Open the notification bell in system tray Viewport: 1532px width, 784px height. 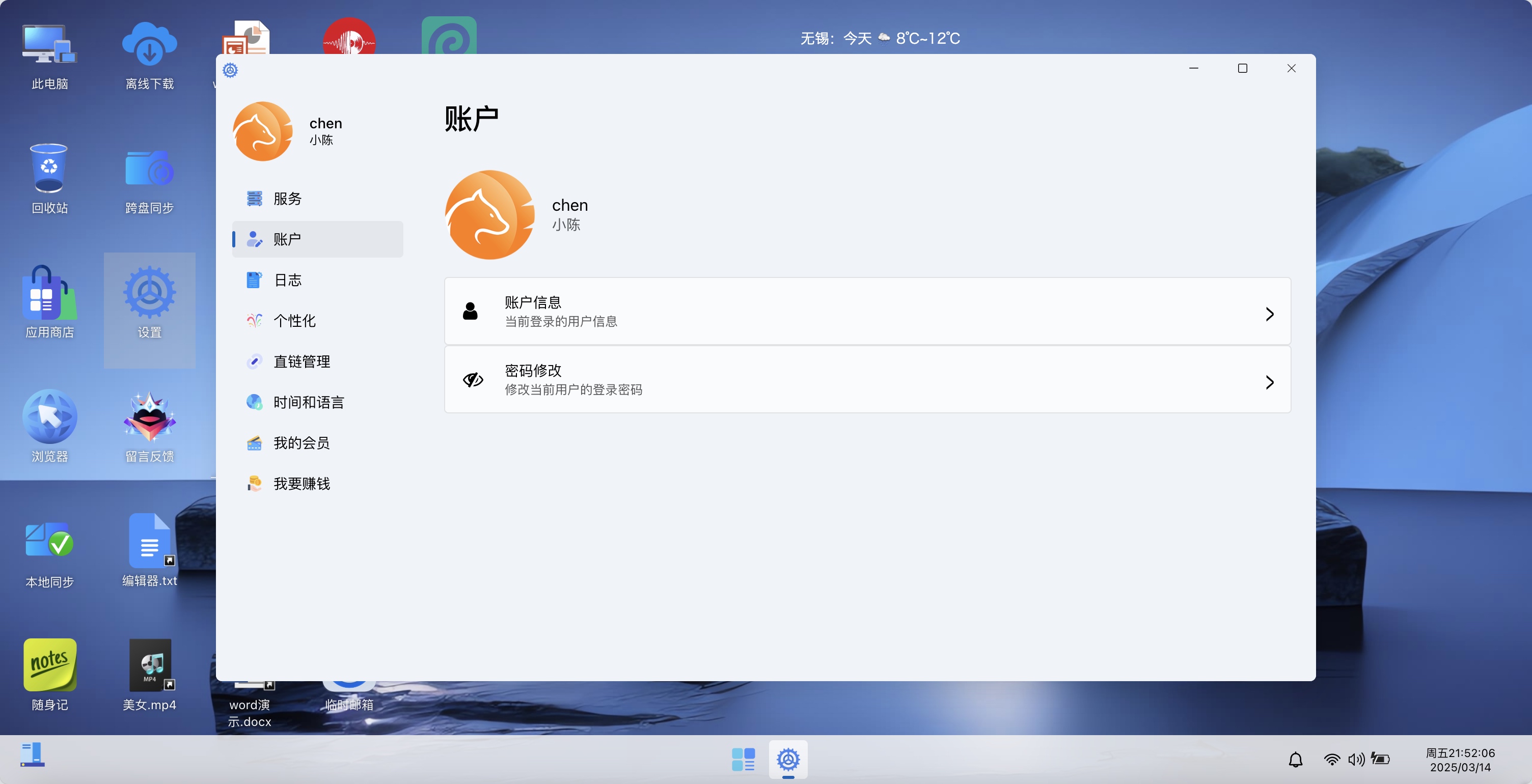(1297, 760)
